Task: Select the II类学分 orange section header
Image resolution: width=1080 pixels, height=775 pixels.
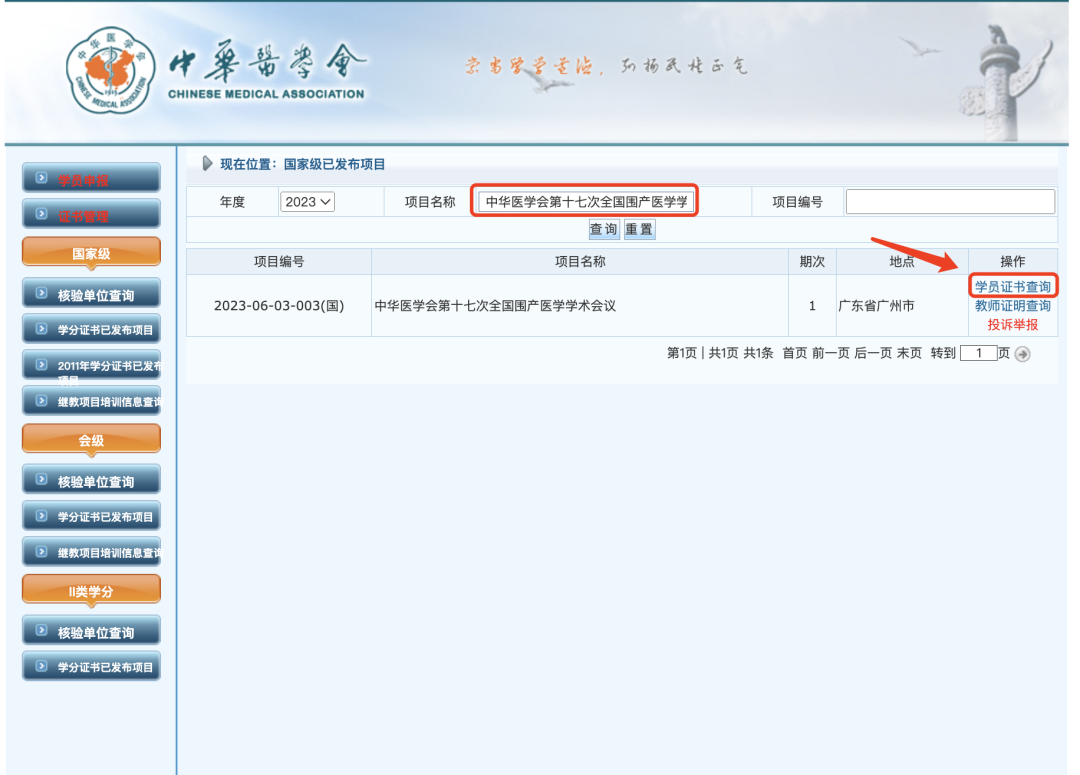Action: pyautogui.click(x=92, y=591)
